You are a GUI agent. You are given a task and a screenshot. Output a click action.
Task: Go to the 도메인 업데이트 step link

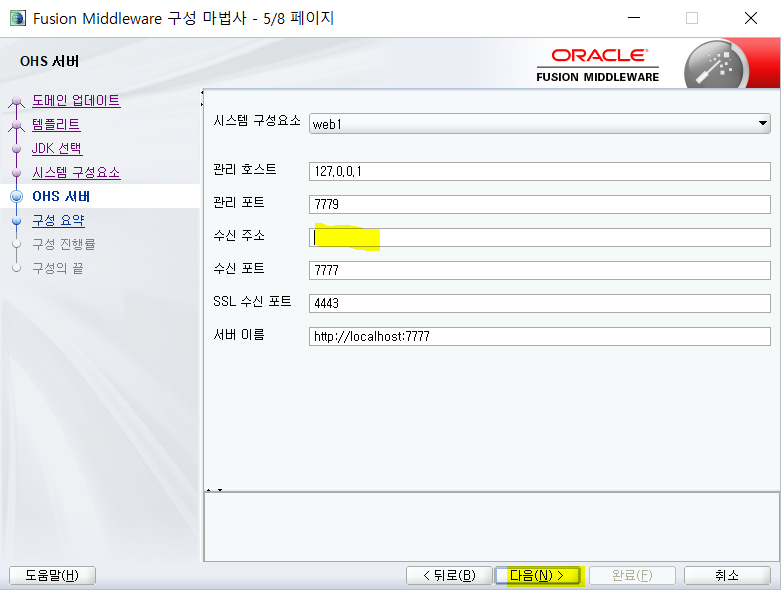tap(76, 101)
